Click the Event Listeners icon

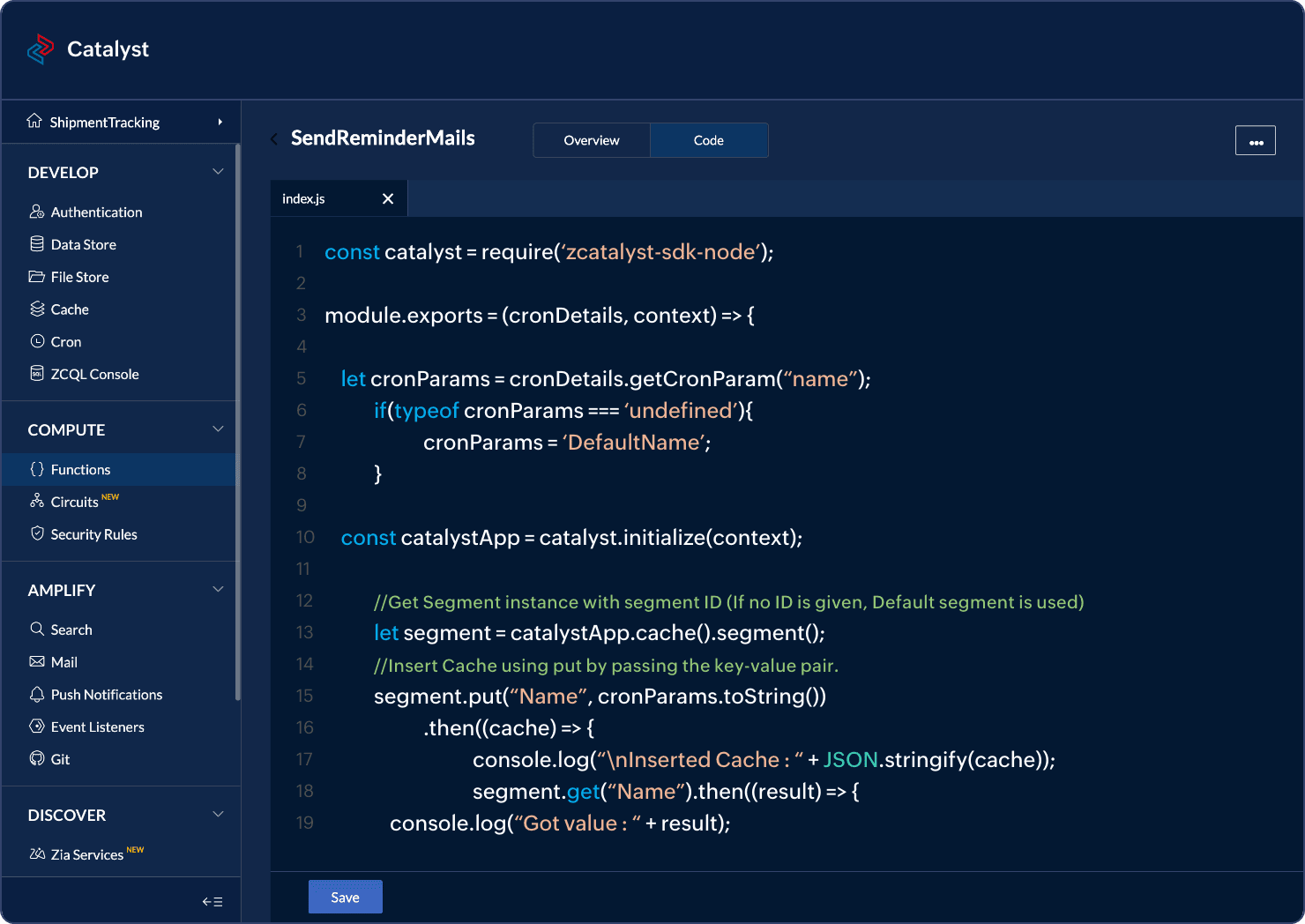tap(37, 727)
